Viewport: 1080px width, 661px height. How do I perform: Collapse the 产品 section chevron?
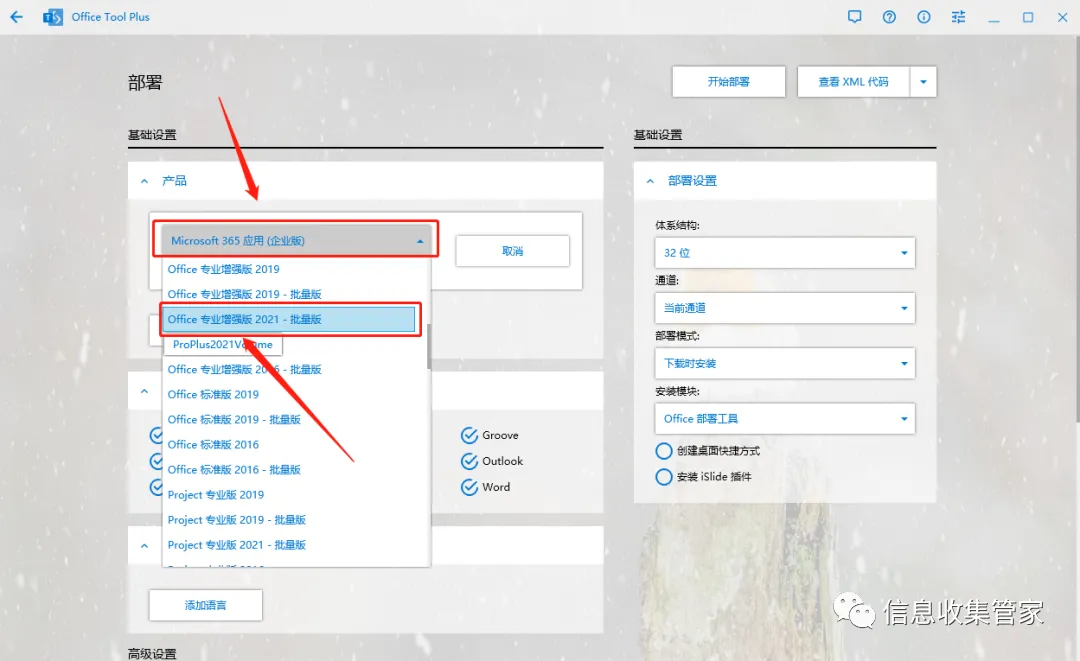[x=144, y=181]
